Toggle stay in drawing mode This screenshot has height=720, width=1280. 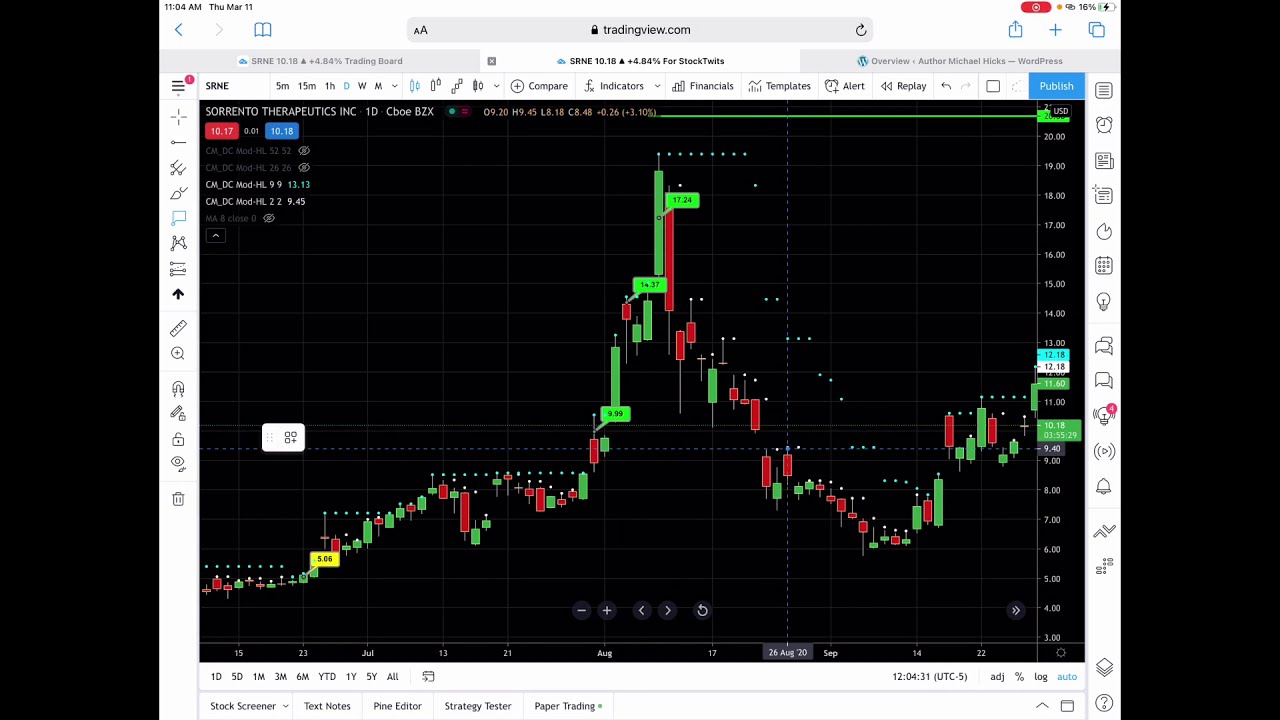[x=178, y=413]
